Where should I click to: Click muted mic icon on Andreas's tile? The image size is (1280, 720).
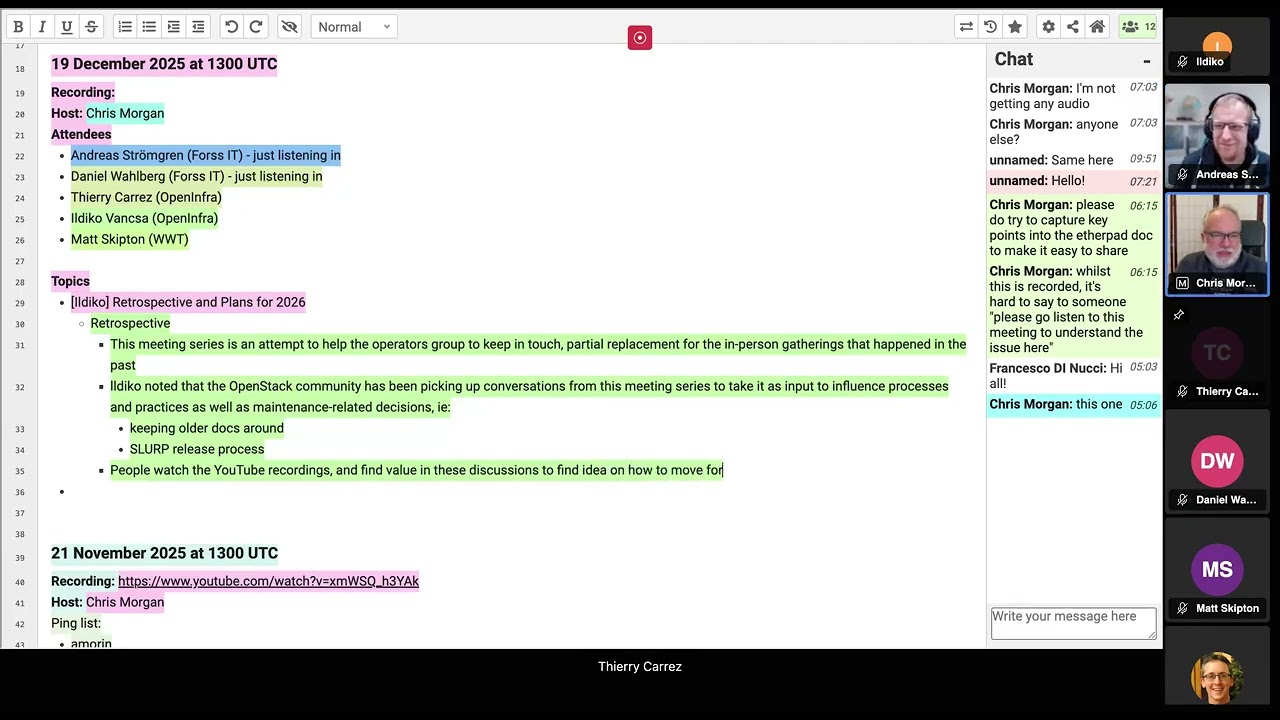click(x=1182, y=175)
